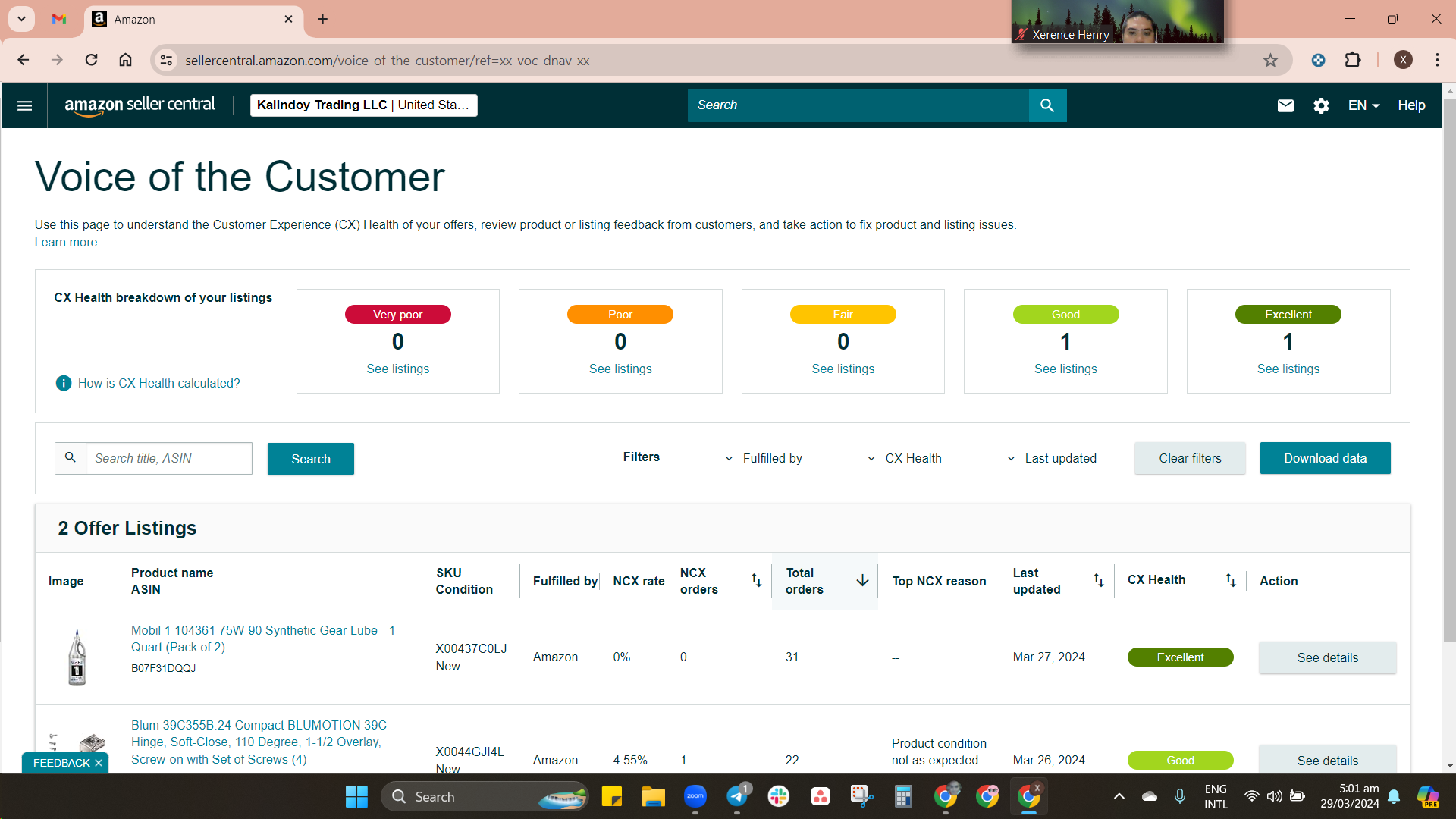Click the Search title, ASIN input field
This screenshot has width=1456, height=819.
(x=168, y=458)
